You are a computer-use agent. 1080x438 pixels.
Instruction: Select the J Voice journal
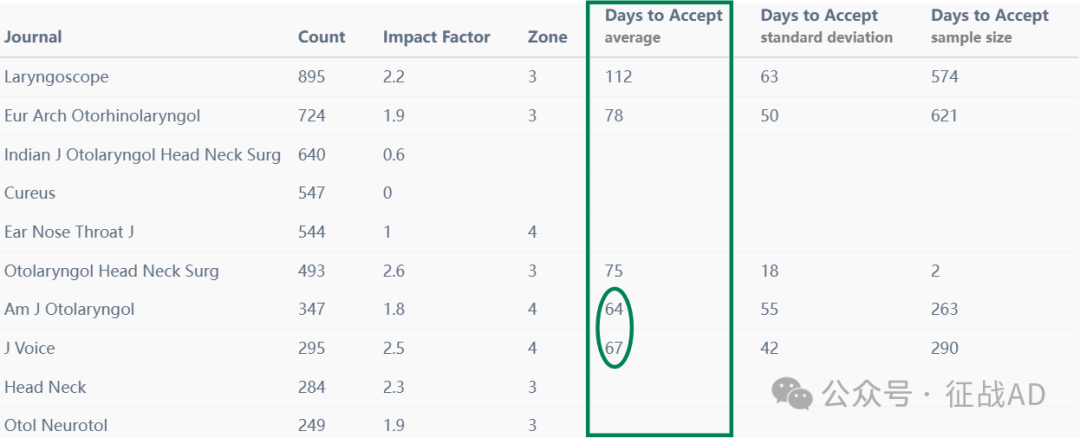coord(30,348)
